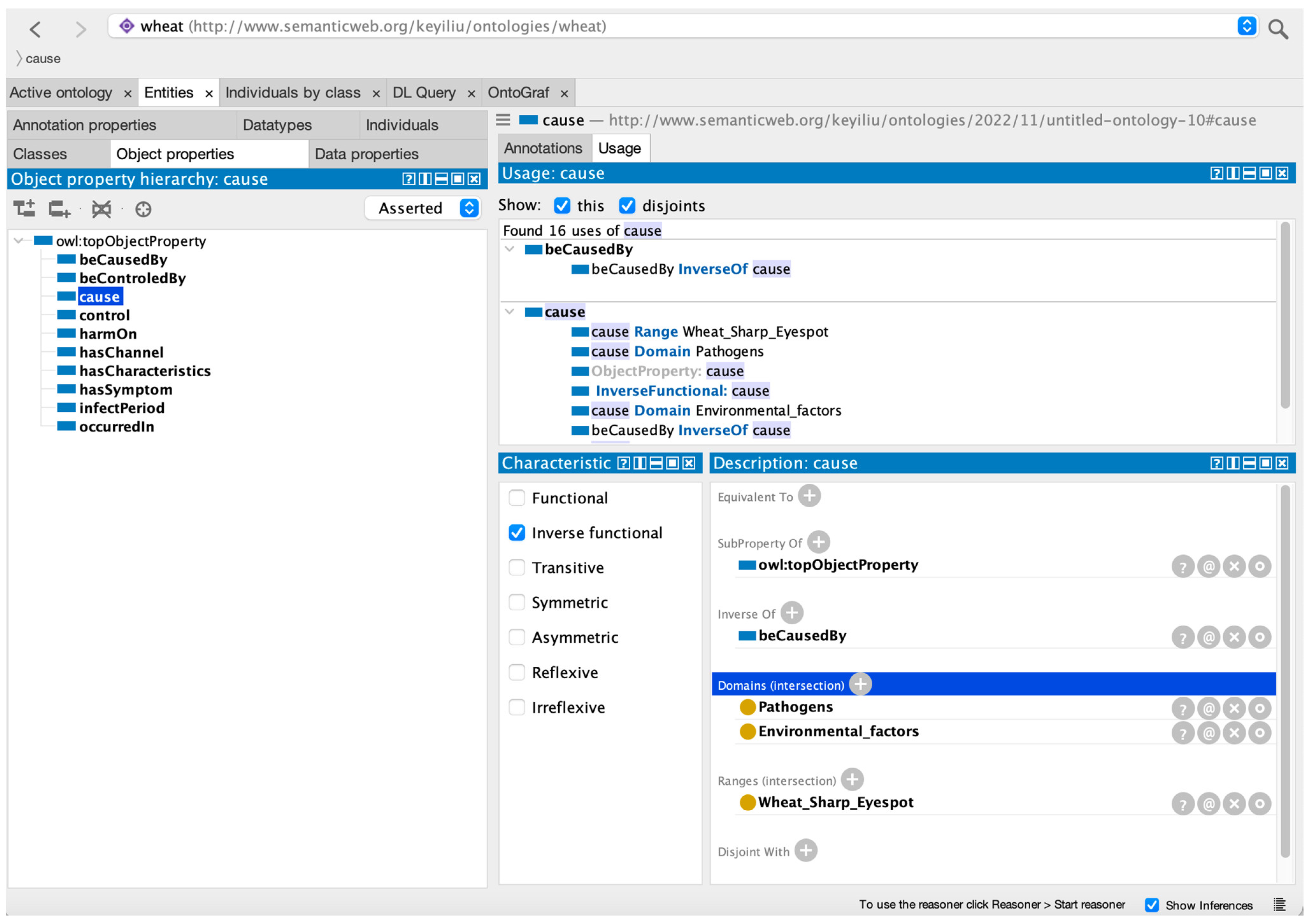The image size is (1310, 924).
Task: Open the Data properties tab
Action: pyautogui.click(x=366, y=154)
